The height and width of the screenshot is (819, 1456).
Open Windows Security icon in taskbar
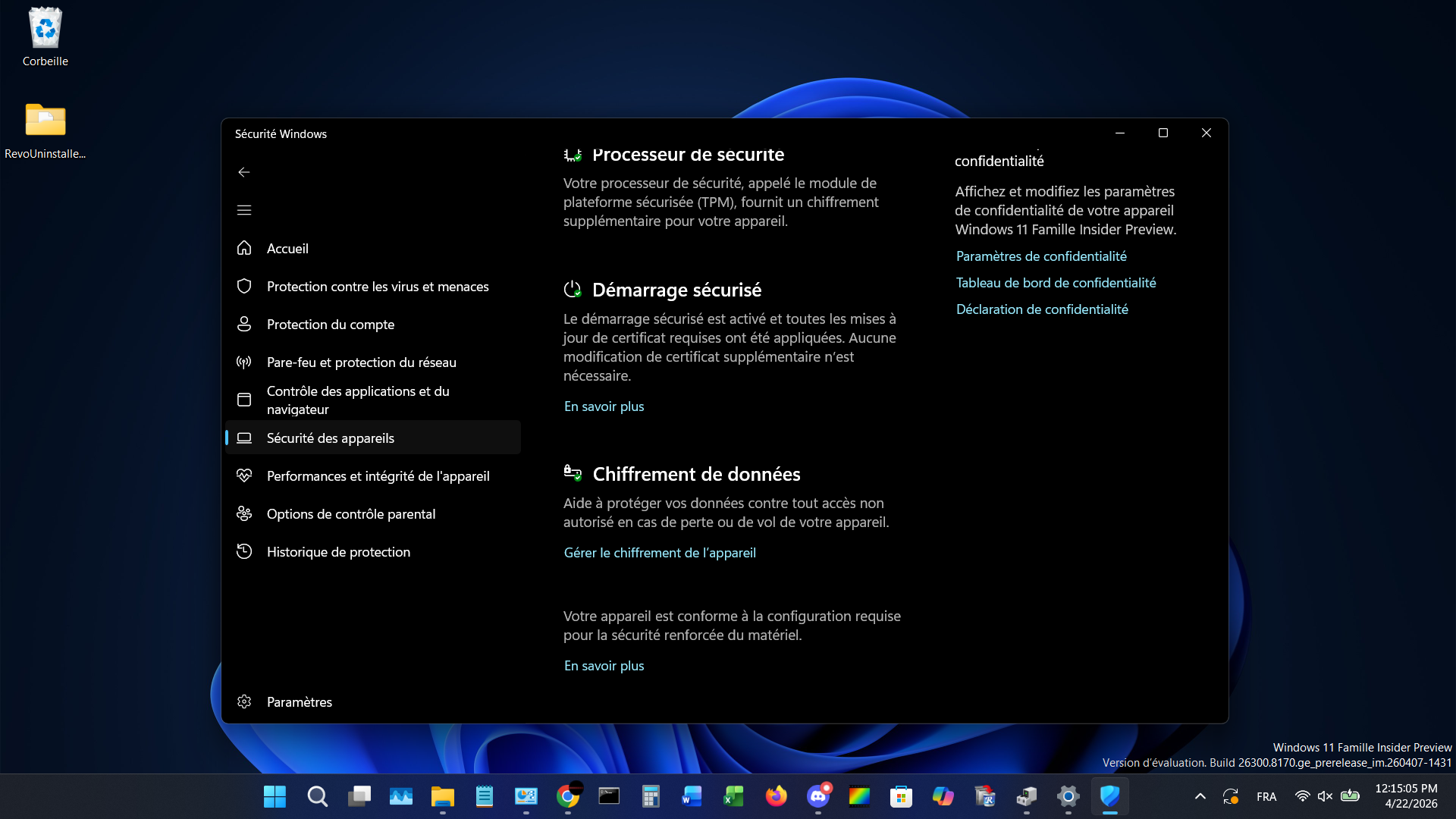pos(1110,796)
